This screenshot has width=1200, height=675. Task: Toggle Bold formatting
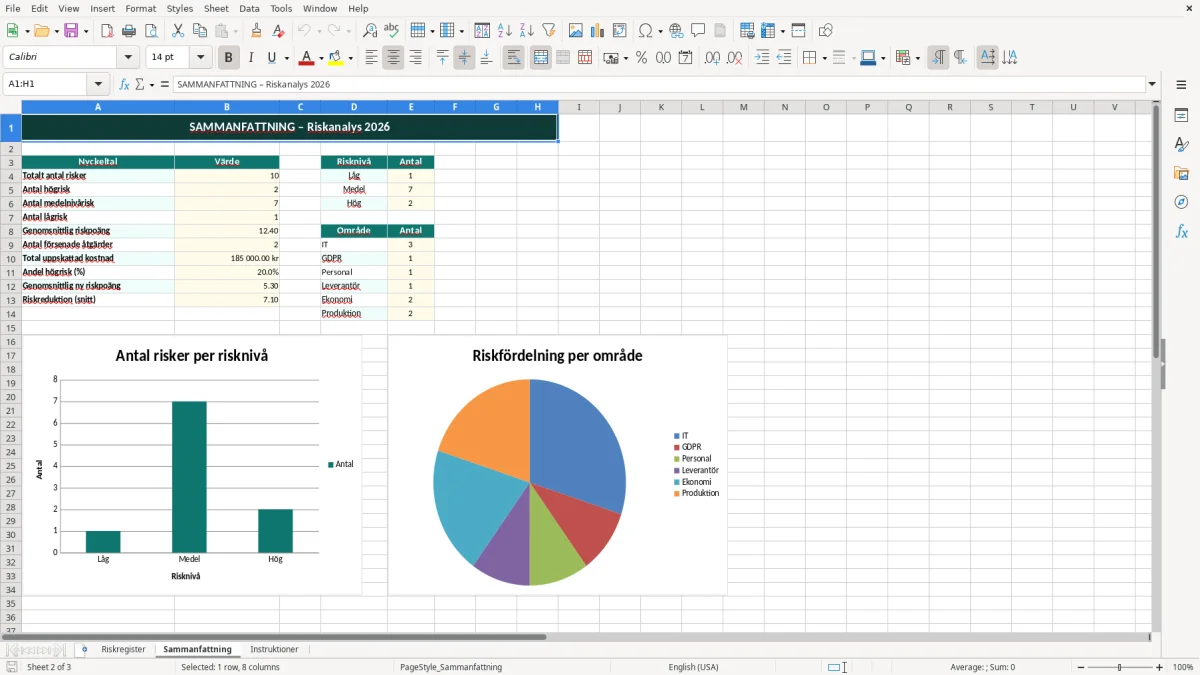tap(229, 58)
